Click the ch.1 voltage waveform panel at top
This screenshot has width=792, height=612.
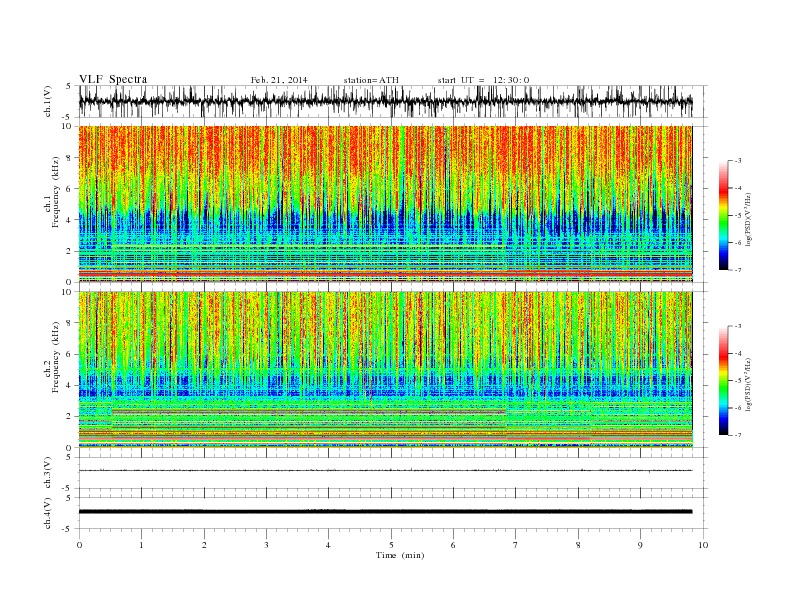click(393, 101)
